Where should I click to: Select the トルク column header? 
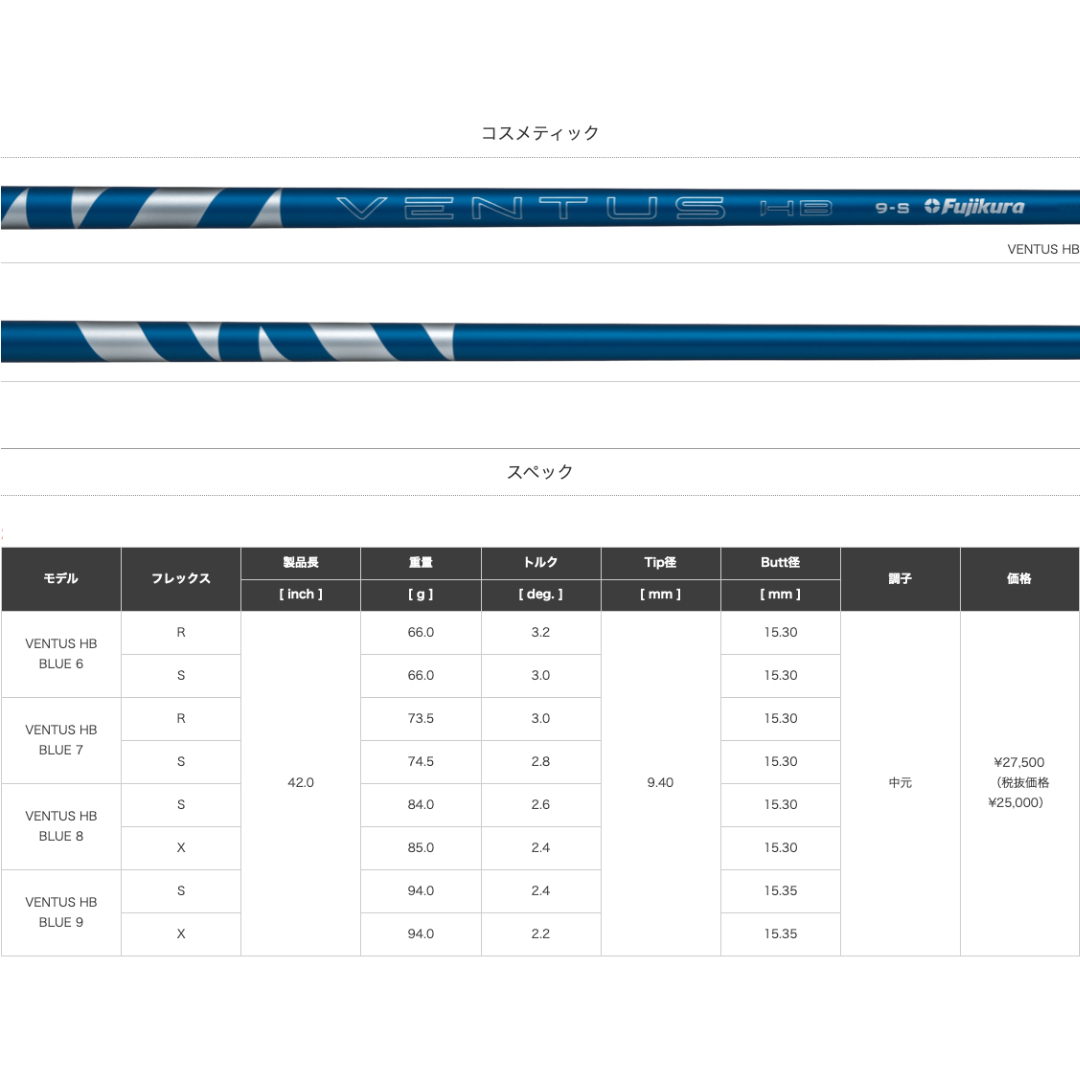click(x=540, y=562)
